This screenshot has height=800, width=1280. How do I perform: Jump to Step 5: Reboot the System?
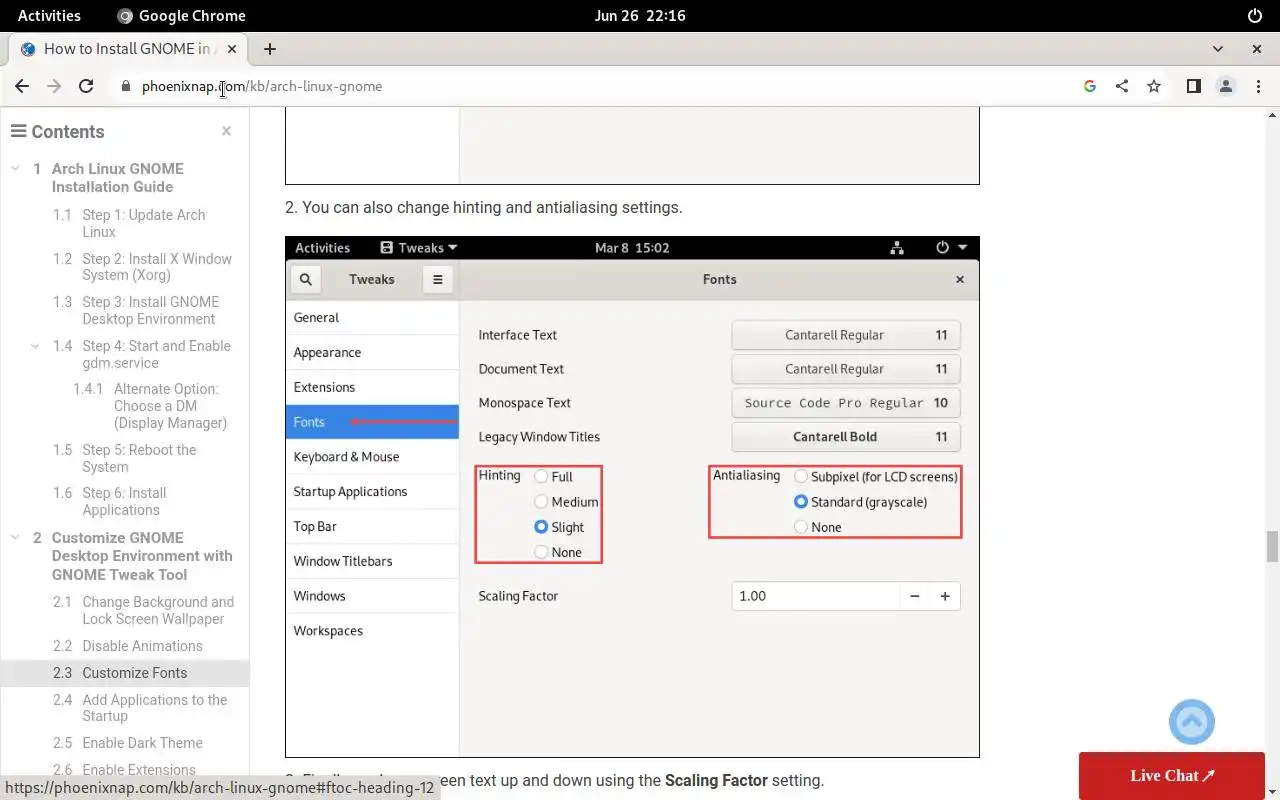(139, 458)
